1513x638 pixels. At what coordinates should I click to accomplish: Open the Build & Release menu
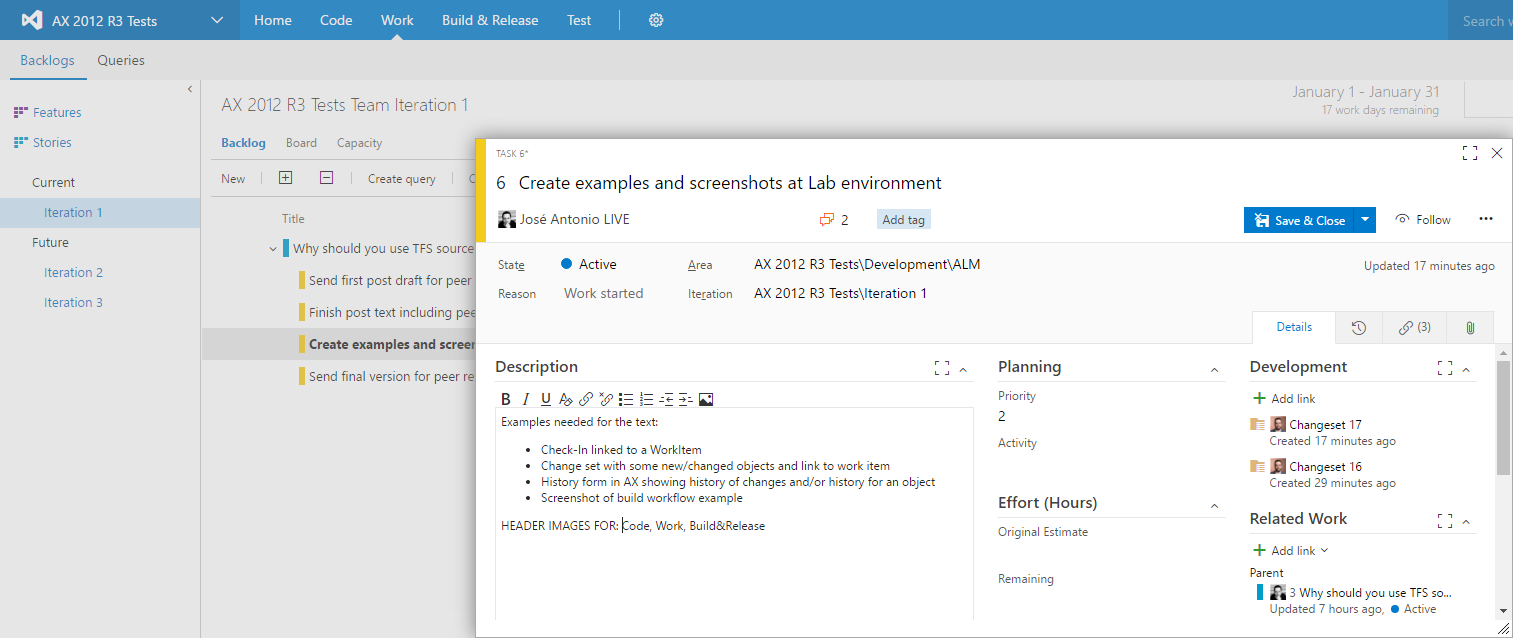pyautogui.click(x=490, y=20)
